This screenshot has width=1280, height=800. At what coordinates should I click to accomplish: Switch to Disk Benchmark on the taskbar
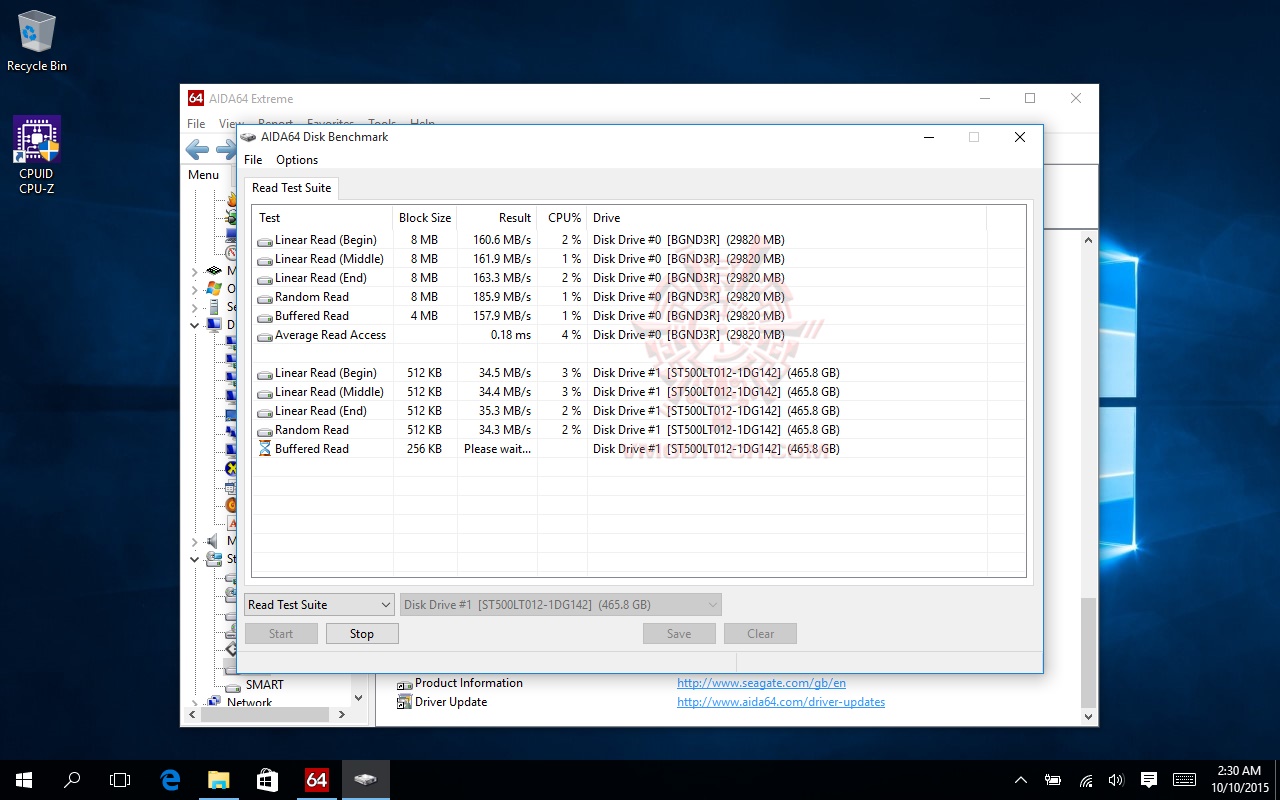[365, 780]
